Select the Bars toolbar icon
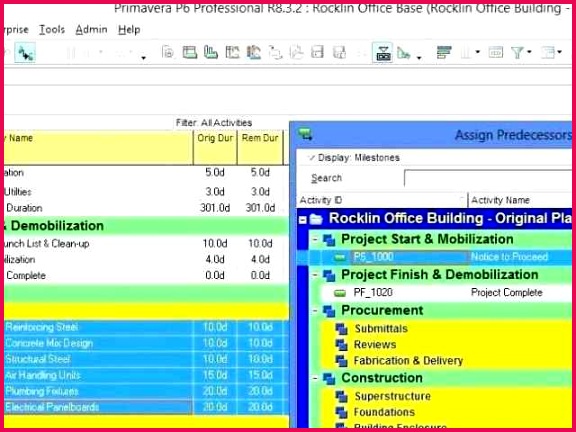 [x=444, y=53]
